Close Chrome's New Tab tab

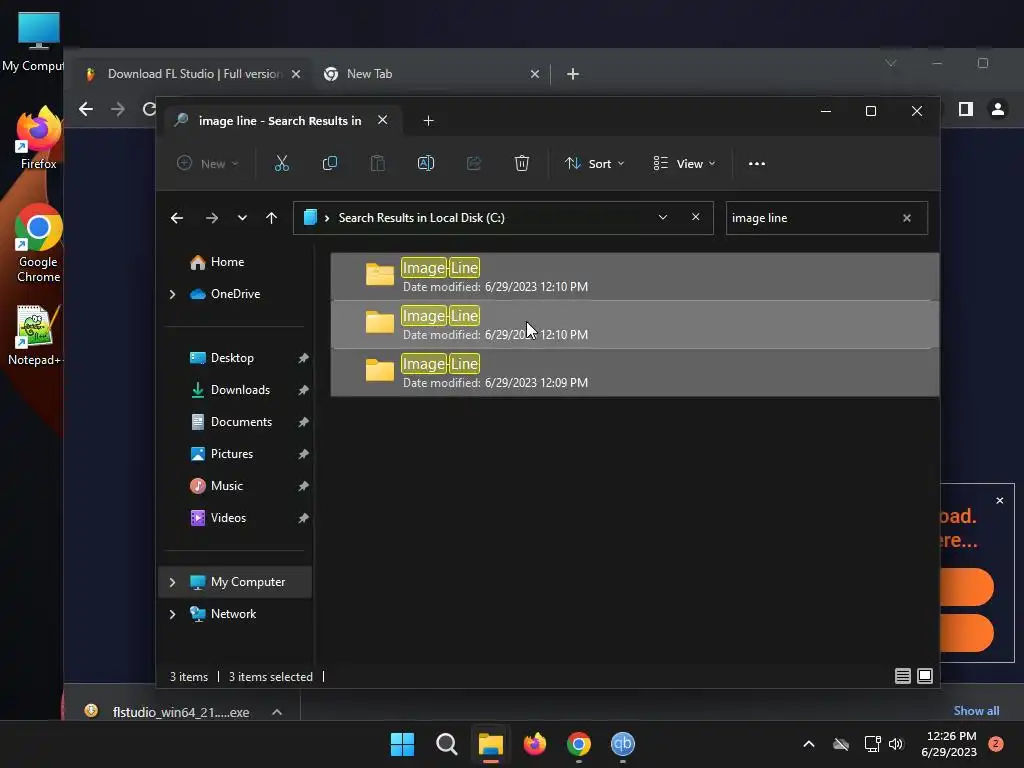(x=535, y=74)
